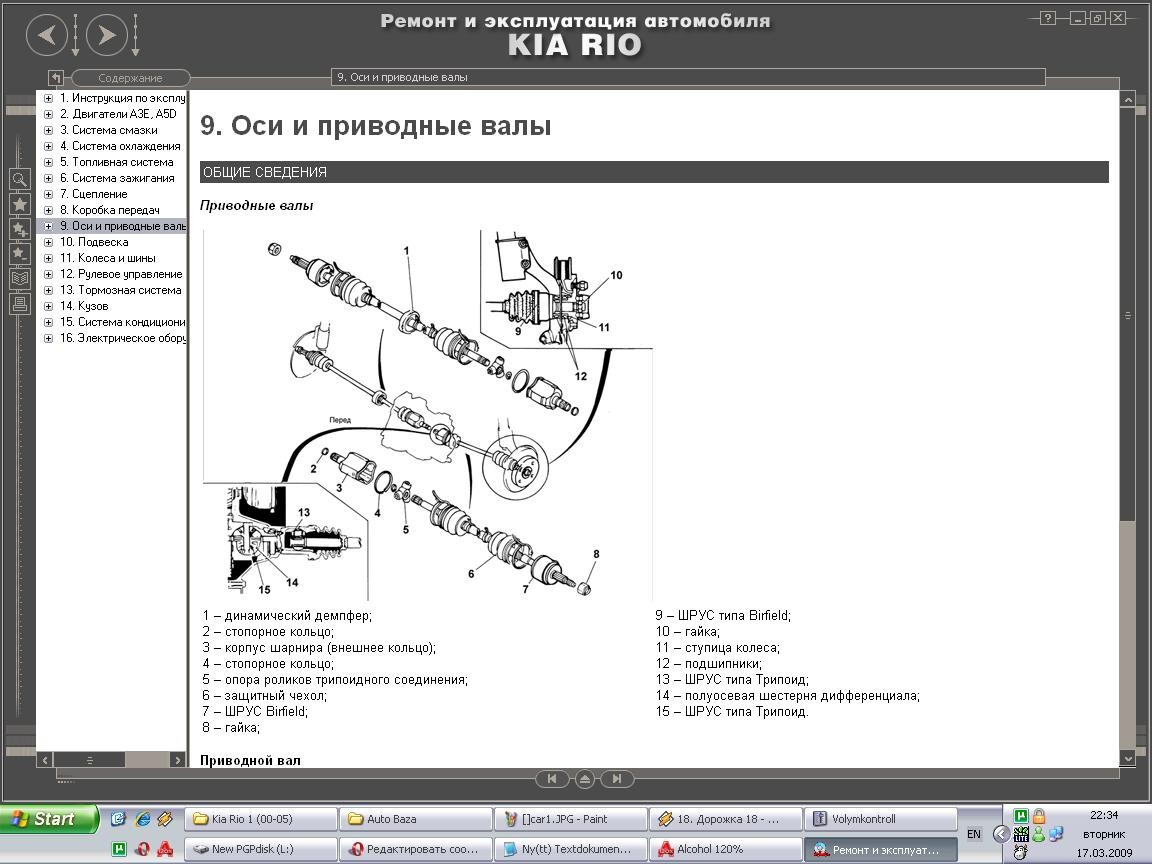
Task: Click the 'Приводные валы' subheading
Action: 256,206
